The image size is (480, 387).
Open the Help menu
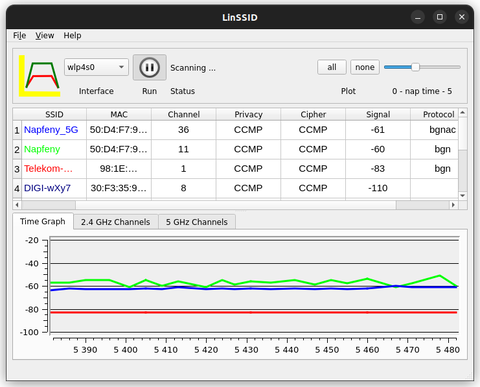pyautogui.click(x=72, y=35)
